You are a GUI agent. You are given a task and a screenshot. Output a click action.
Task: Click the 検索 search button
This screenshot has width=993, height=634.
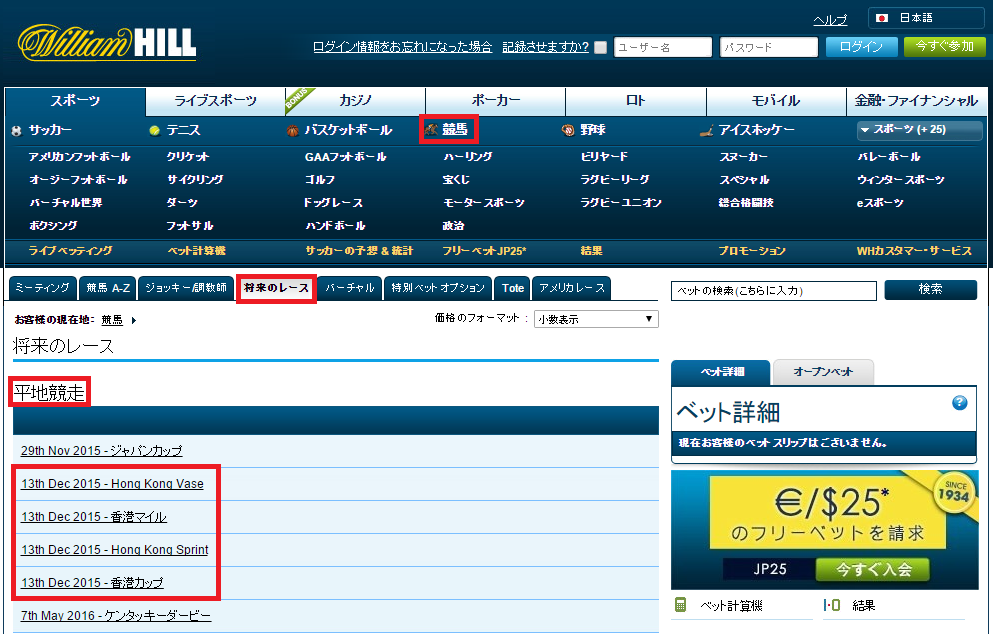point(930,289)
